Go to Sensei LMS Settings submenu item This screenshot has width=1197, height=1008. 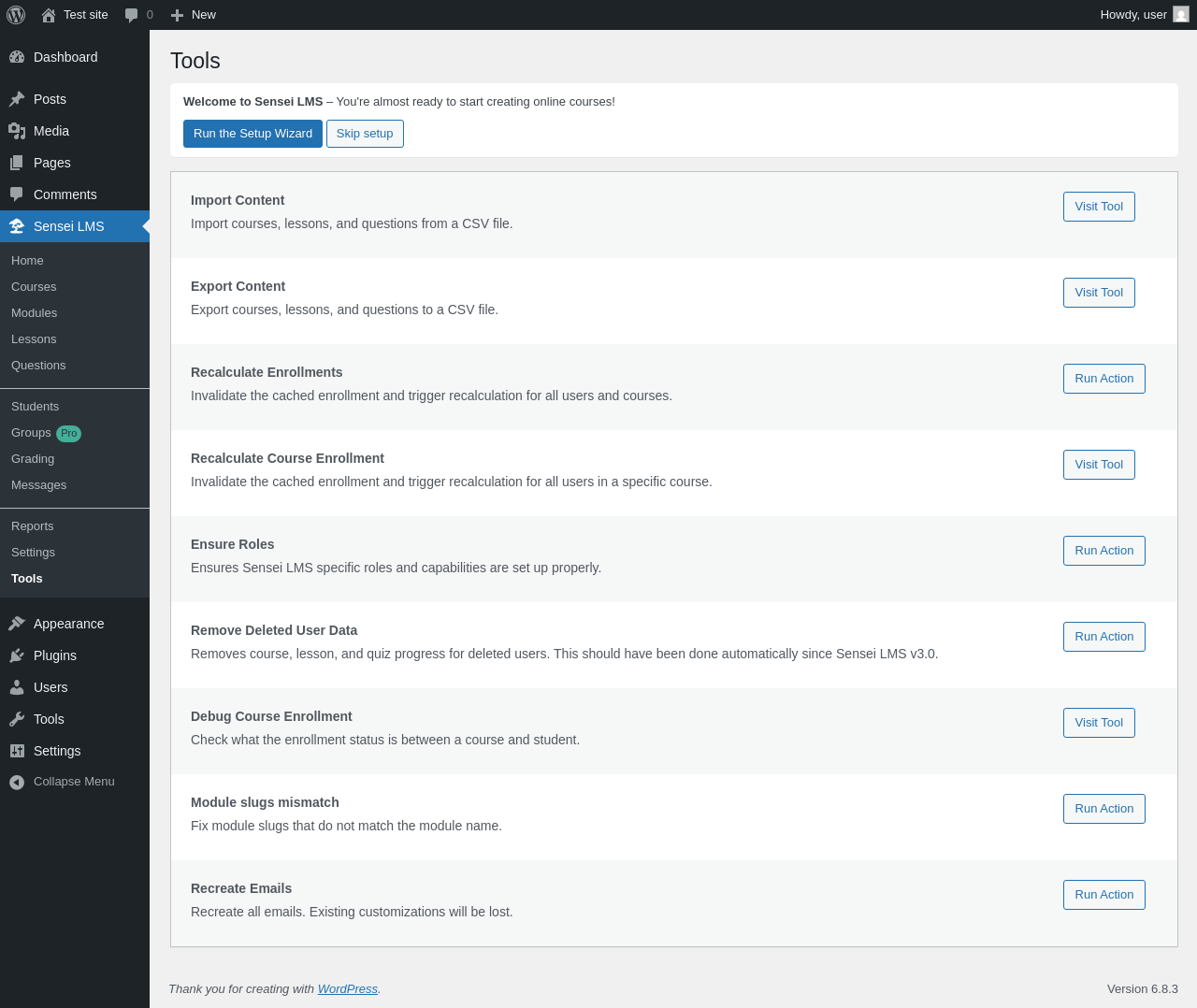(x=33, y=553)
